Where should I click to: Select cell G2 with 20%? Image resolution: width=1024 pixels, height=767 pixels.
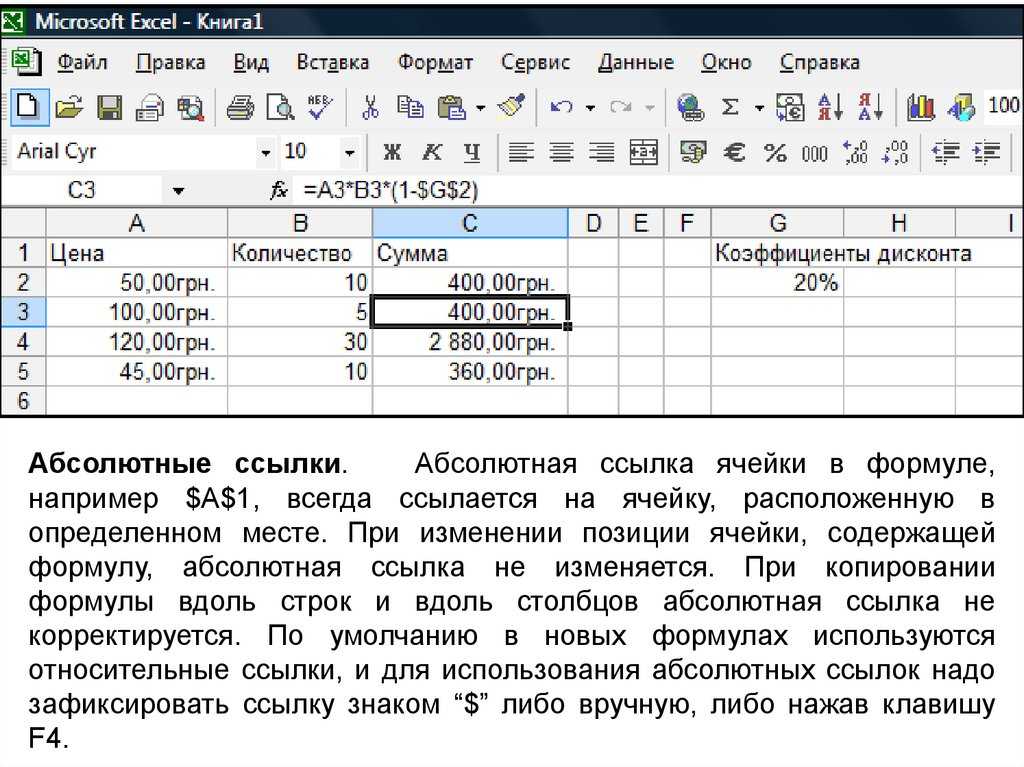pos(777,282)
